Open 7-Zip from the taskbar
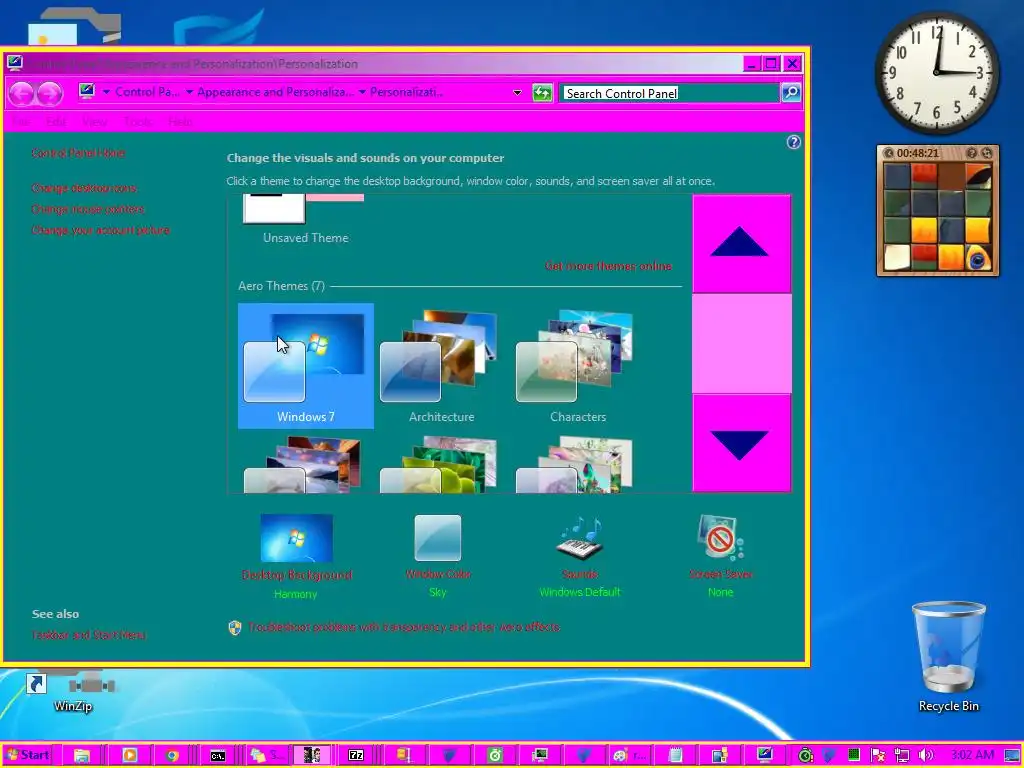1024x768 pixels. 356,756
